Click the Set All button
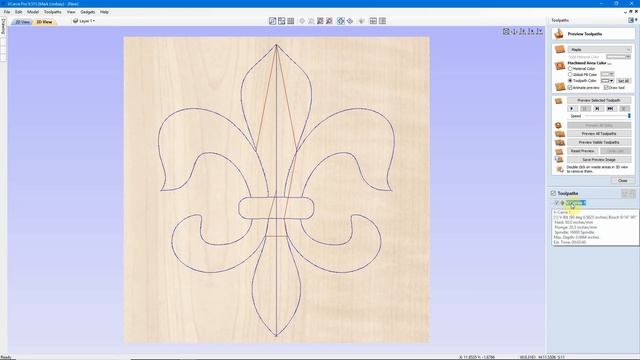Viewport: 640px width, 360px height. pyautogui.click(x=623, y=81)
